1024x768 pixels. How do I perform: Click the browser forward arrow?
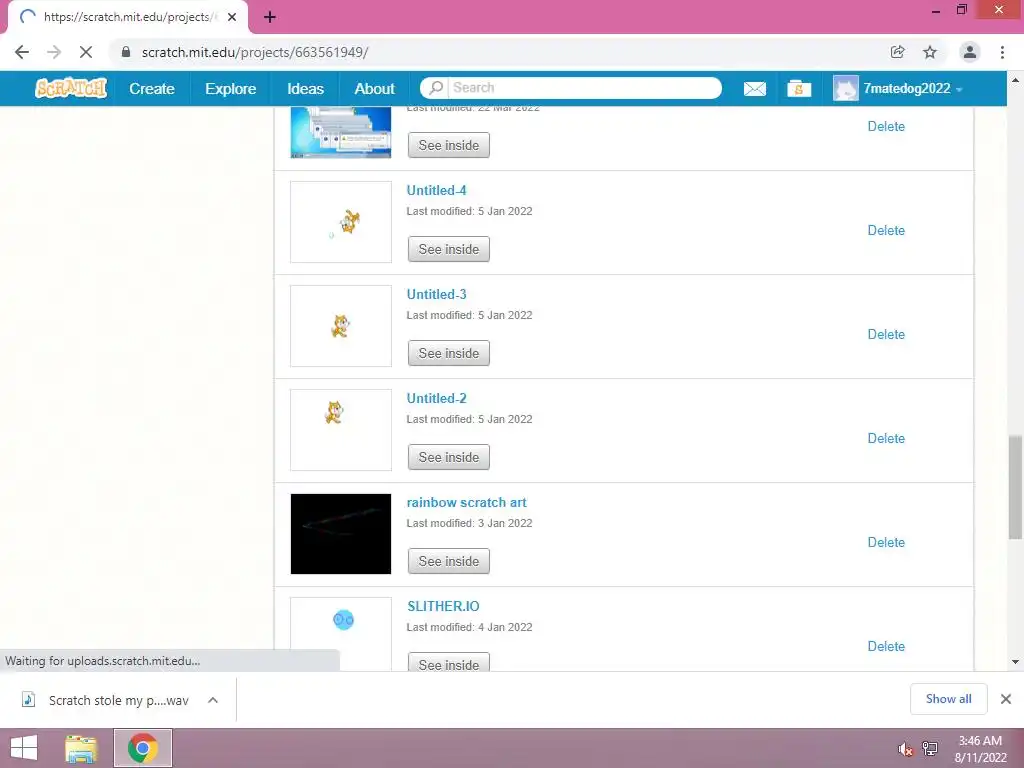click(x=54, y=52)
